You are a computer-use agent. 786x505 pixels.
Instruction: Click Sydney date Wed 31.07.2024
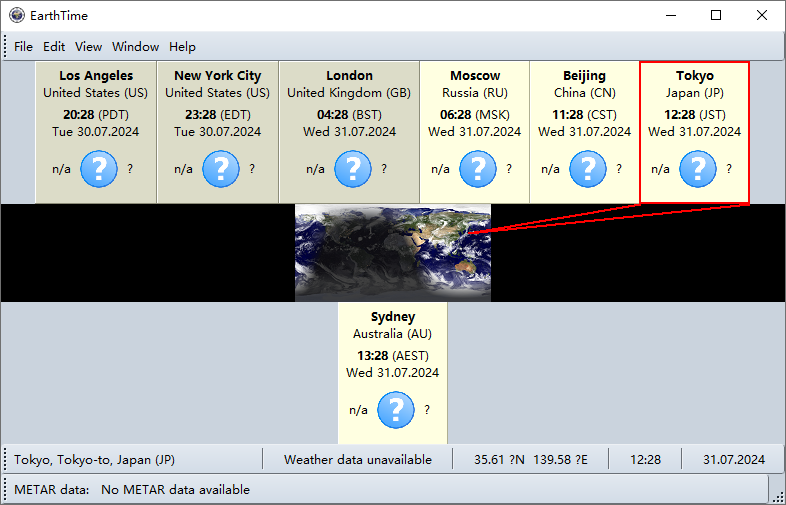tap(393, 373)
